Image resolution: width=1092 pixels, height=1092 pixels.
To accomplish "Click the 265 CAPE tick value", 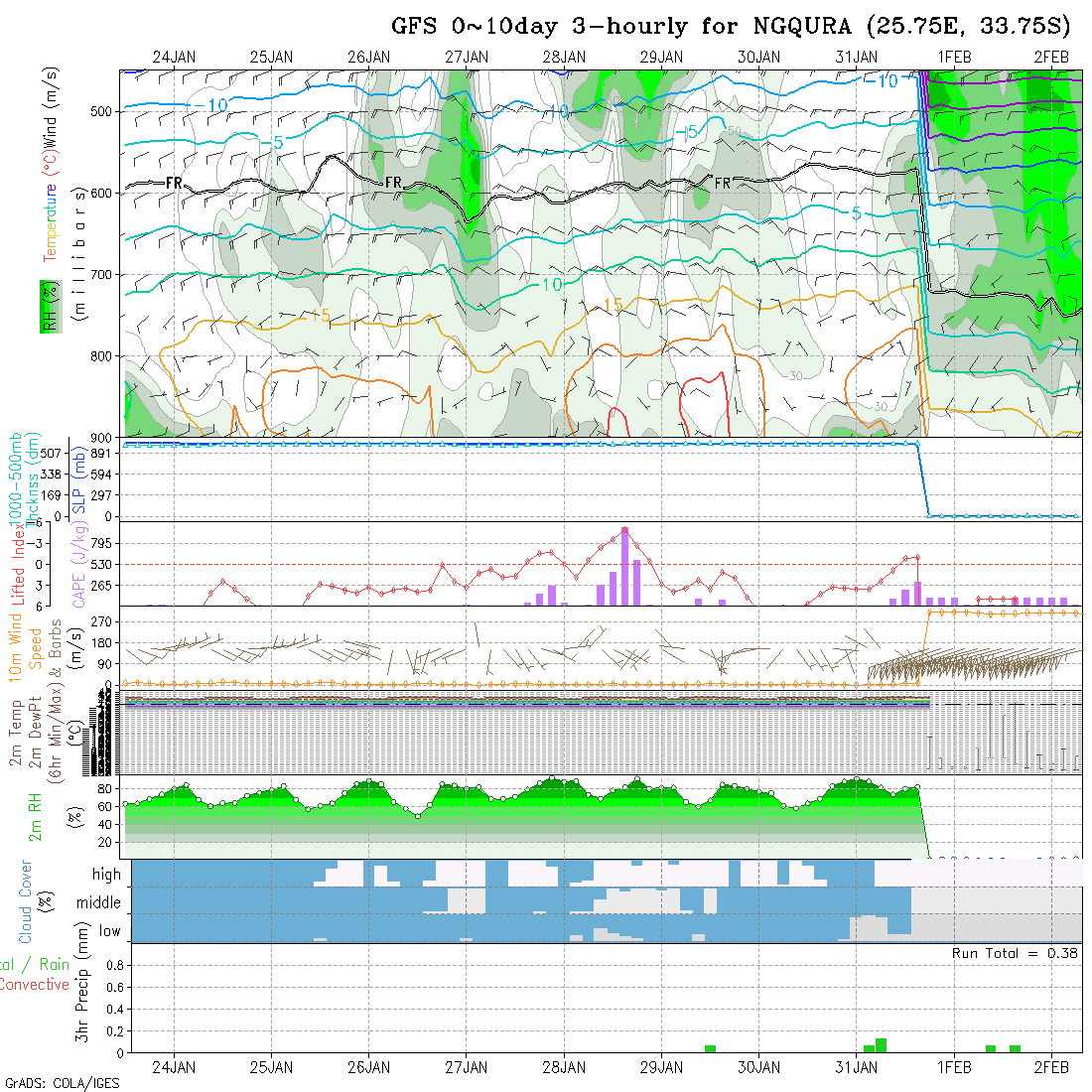I will pos(101,586).
